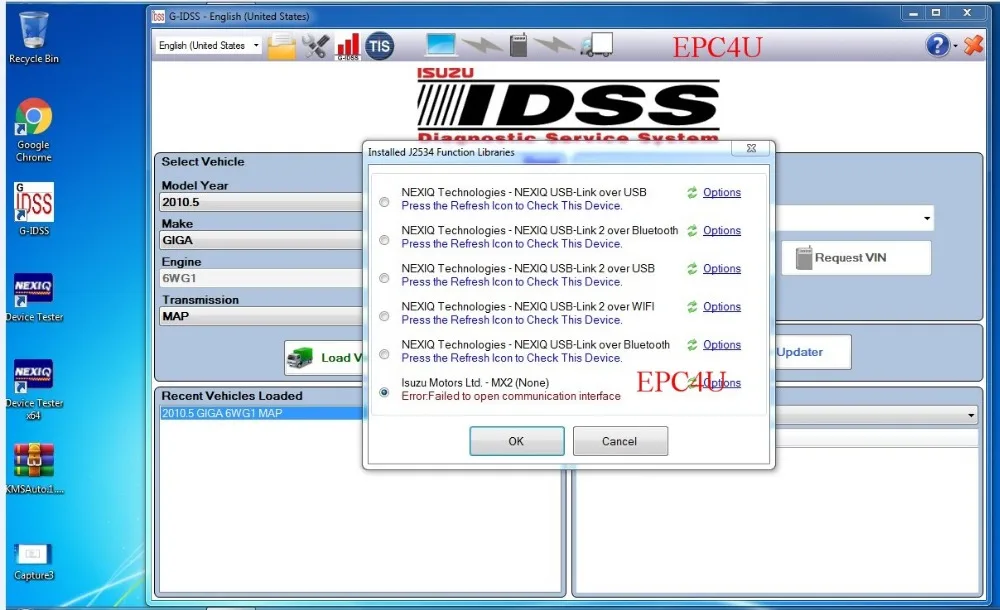Click the Request VIN button
The image size is (1000, 610).
[x=856, y=258]
